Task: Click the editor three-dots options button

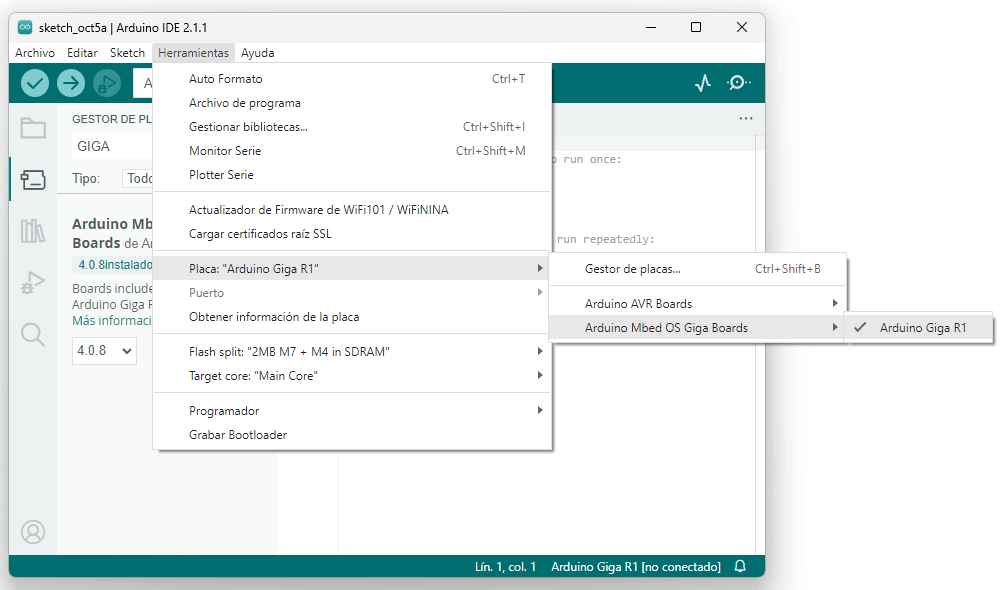Action: point(745,119)
